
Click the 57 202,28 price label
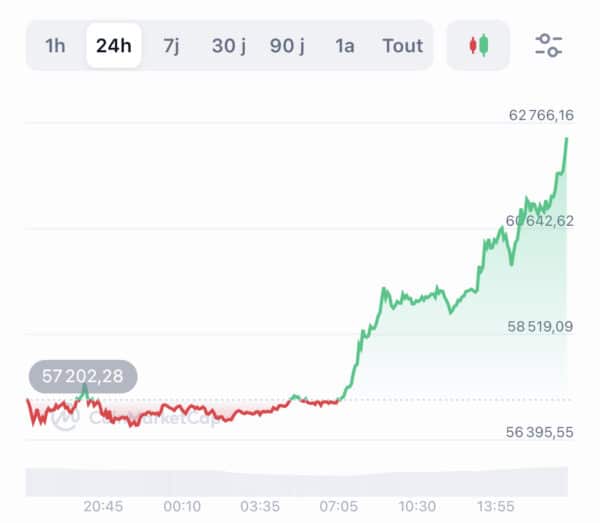[83, 376]
